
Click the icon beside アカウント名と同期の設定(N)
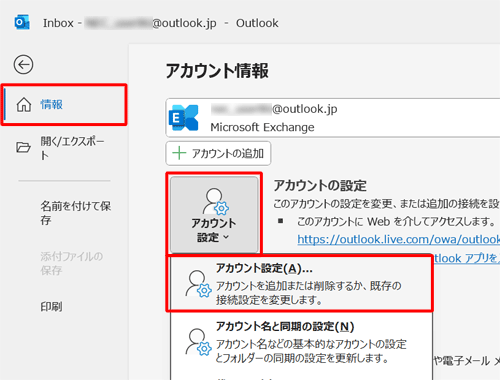(198, 342)
